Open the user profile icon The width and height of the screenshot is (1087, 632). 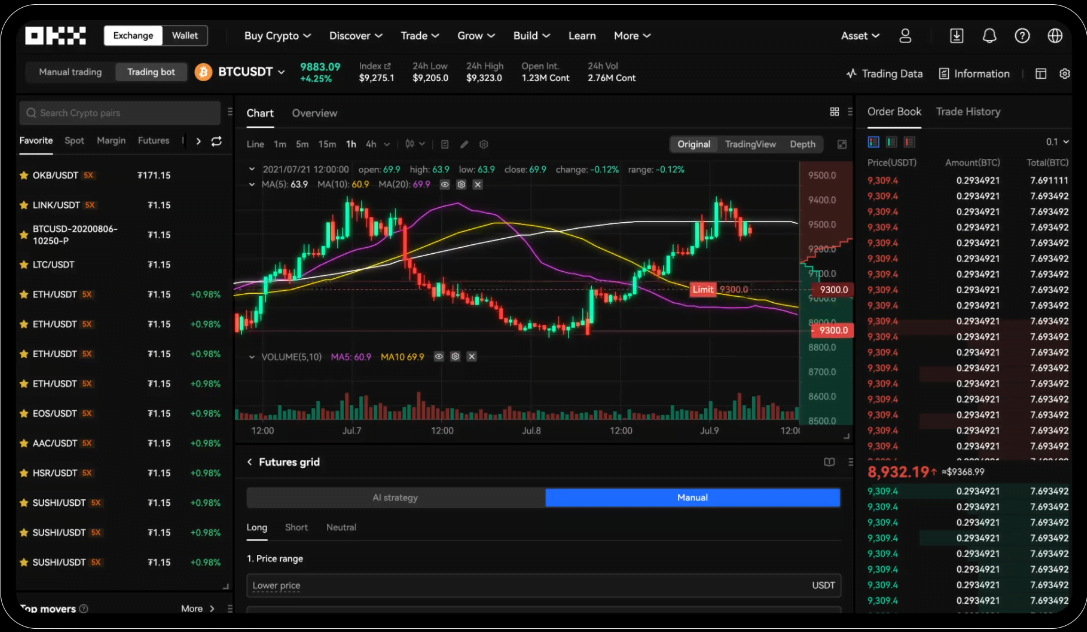[905, 36]
